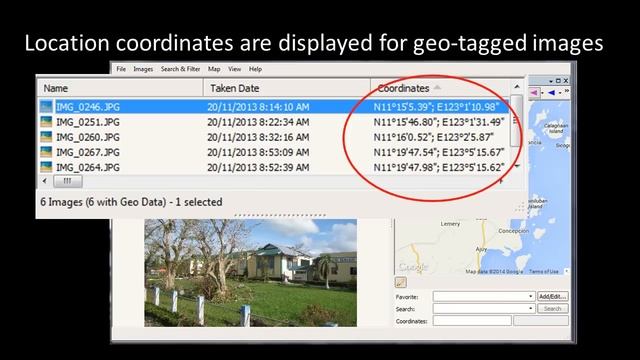
Task: Click status text '6 Images (6 with Geo Data)'
Action: click(x=103, y=202)
